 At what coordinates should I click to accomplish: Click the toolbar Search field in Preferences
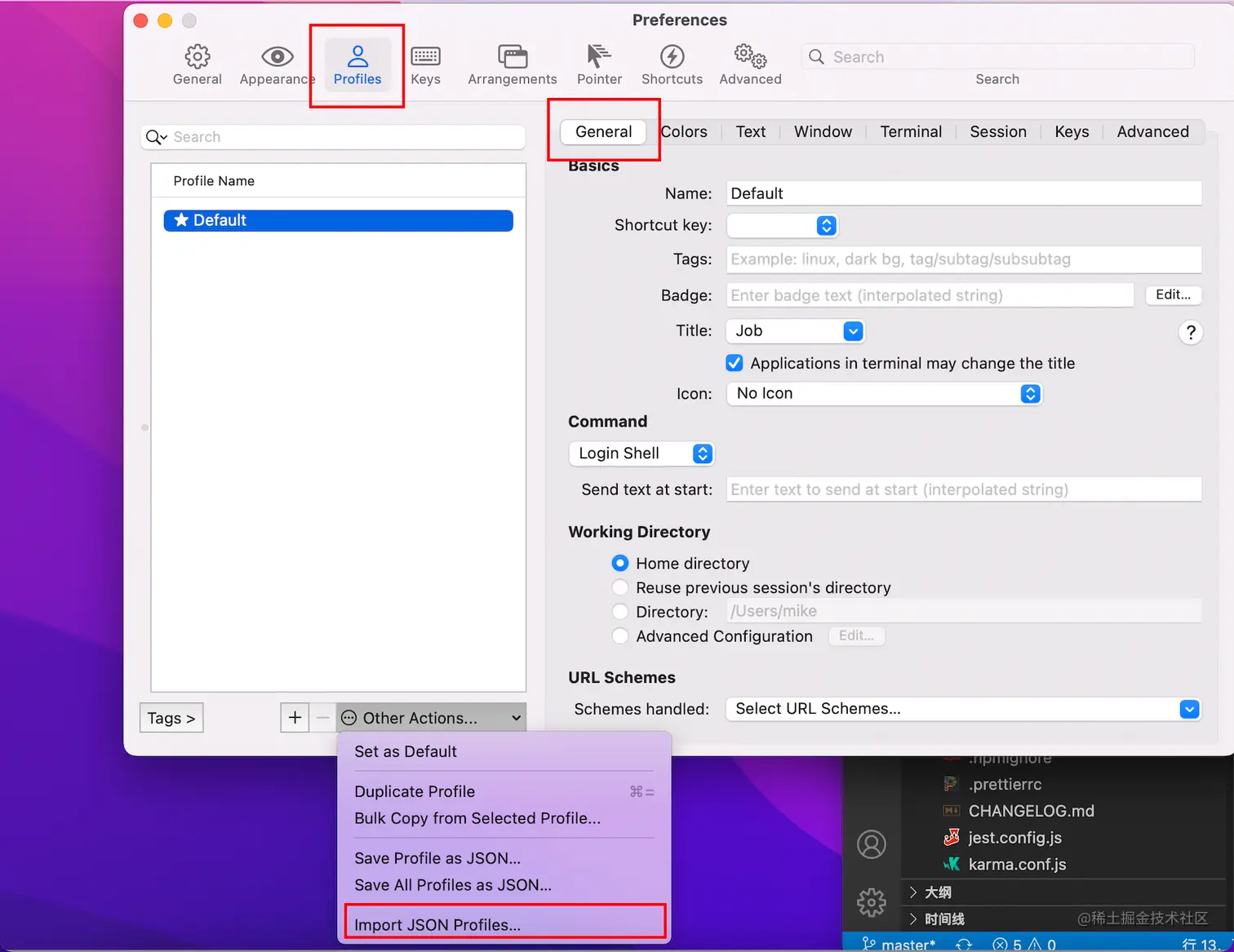tap(997, 57)
